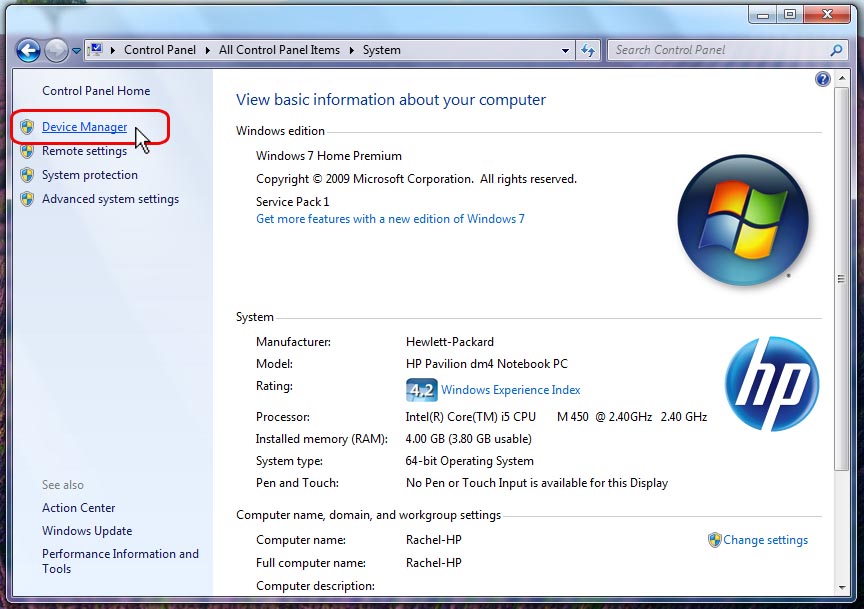This screenshot has height=609, width=864.
Task: Click Control Panel in the breadcrumb
Action: 160,50
